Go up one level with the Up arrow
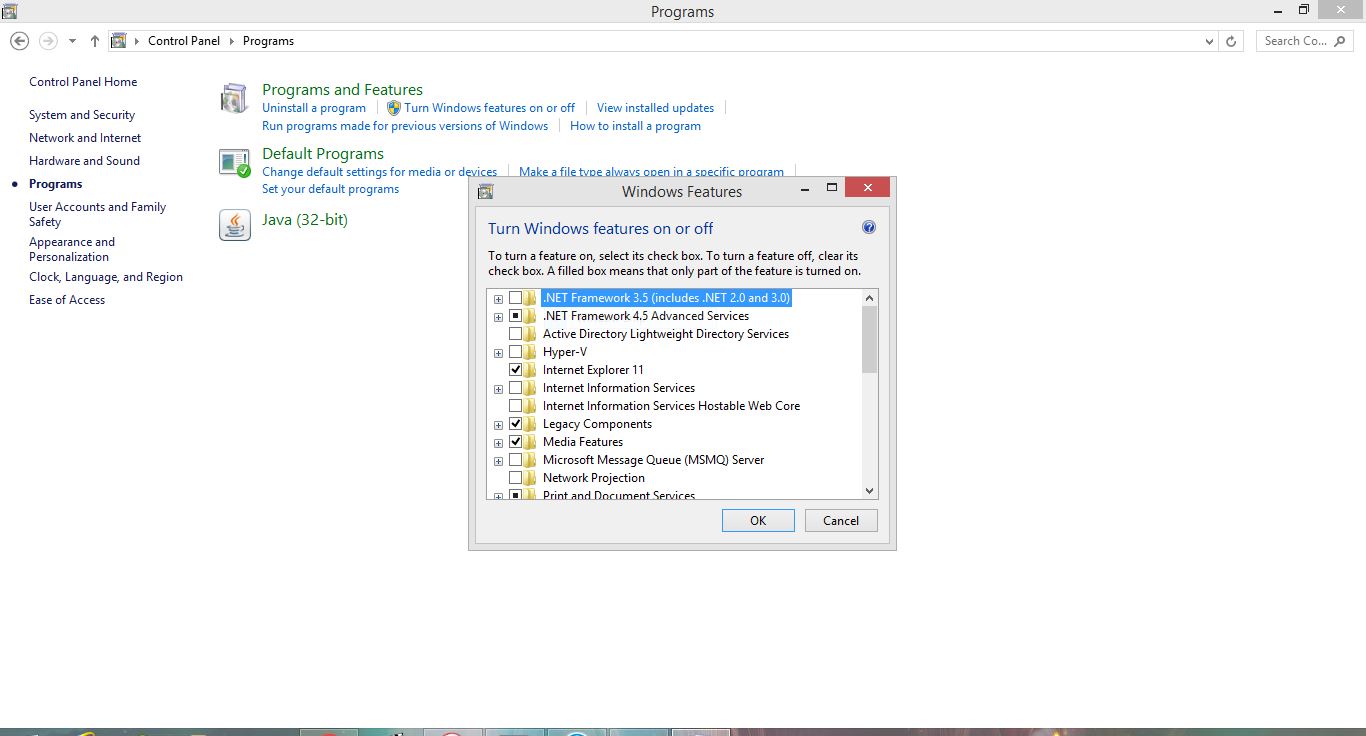The height and width of the screenshot is (736, 1366). tap(95, 41)
